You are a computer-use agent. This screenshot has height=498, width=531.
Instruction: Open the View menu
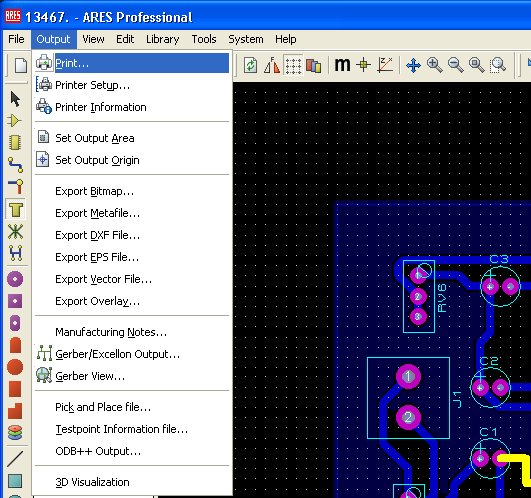coord(93,39)
